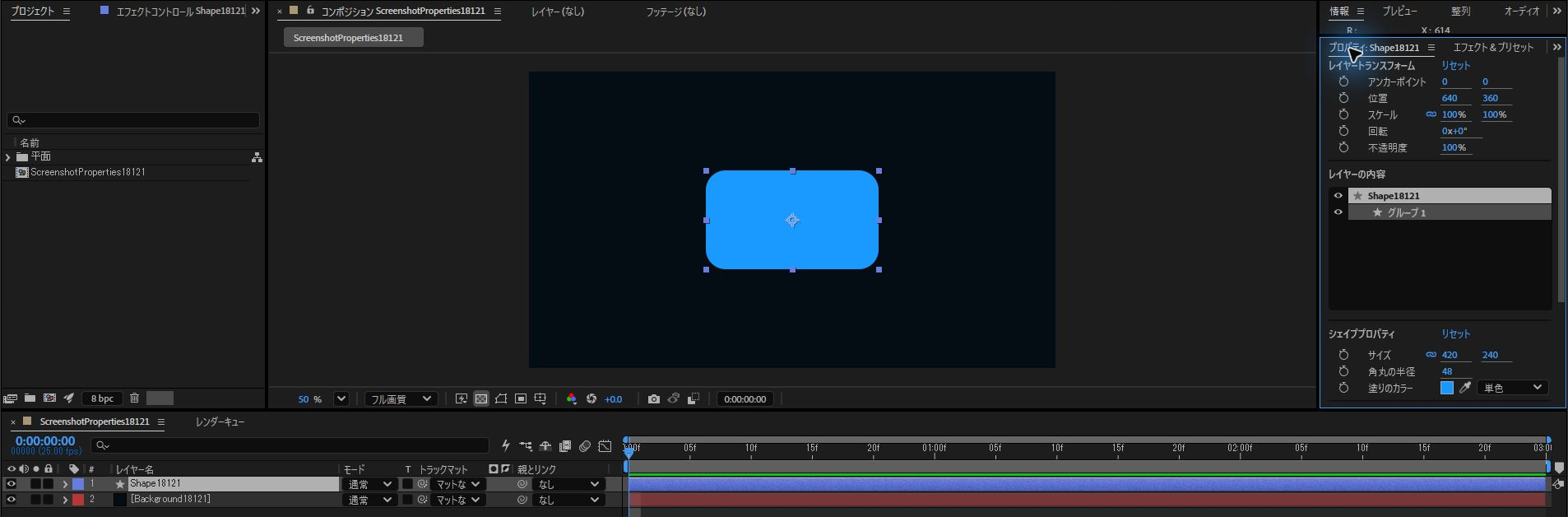
Task: Click the 不透明度 100% value field
Action: coord(1454,148)
